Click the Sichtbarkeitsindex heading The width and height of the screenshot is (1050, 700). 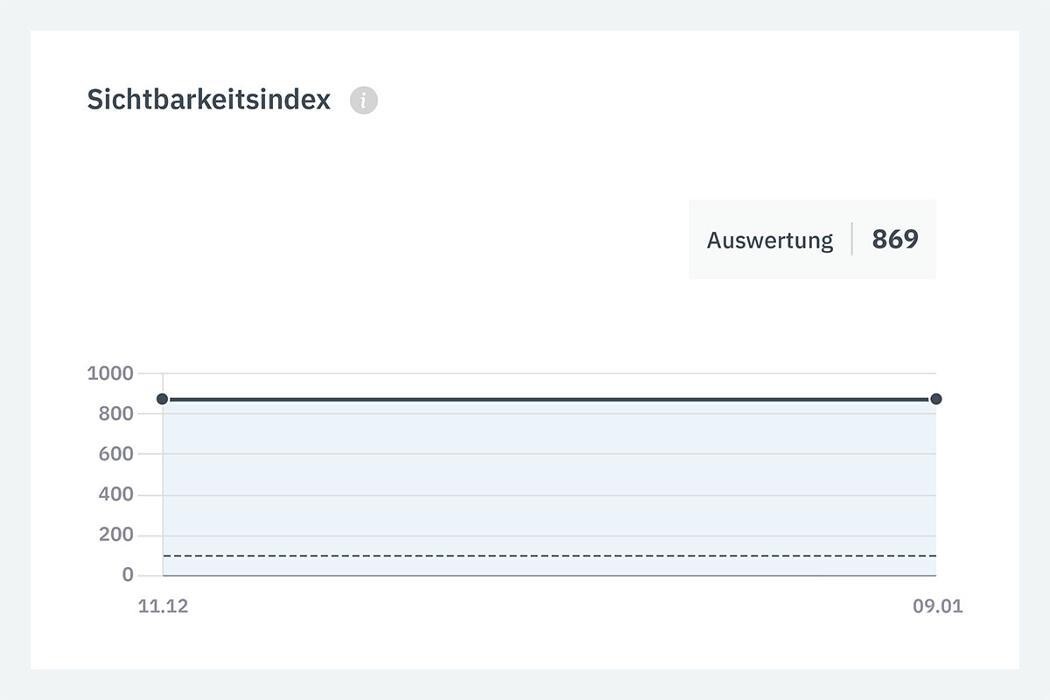coord(208,100)
